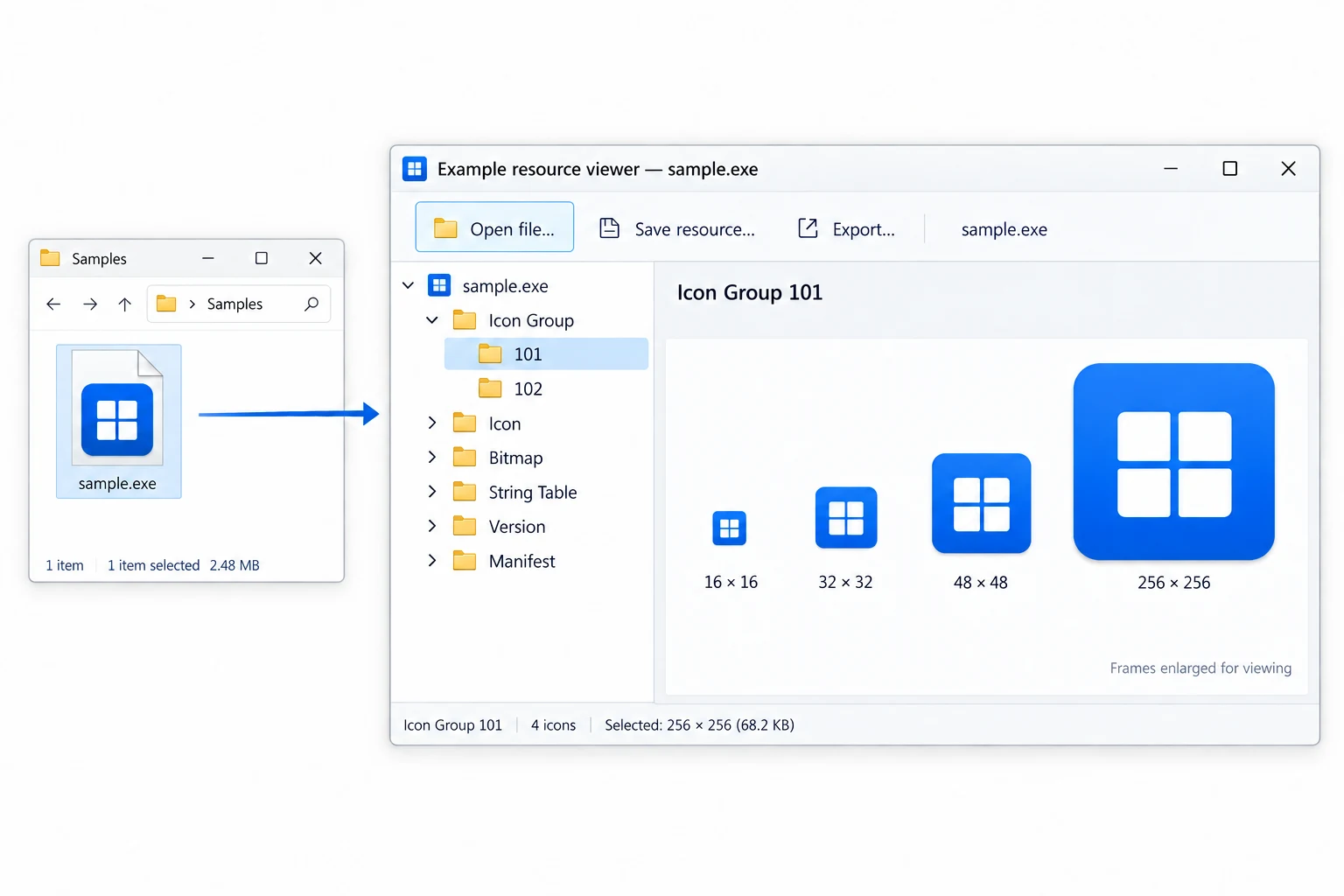Image resolution: width=1344 pixels, height=896 pixels.
Task: Select the Version folder in the tree
Action: tap(499, 526)
